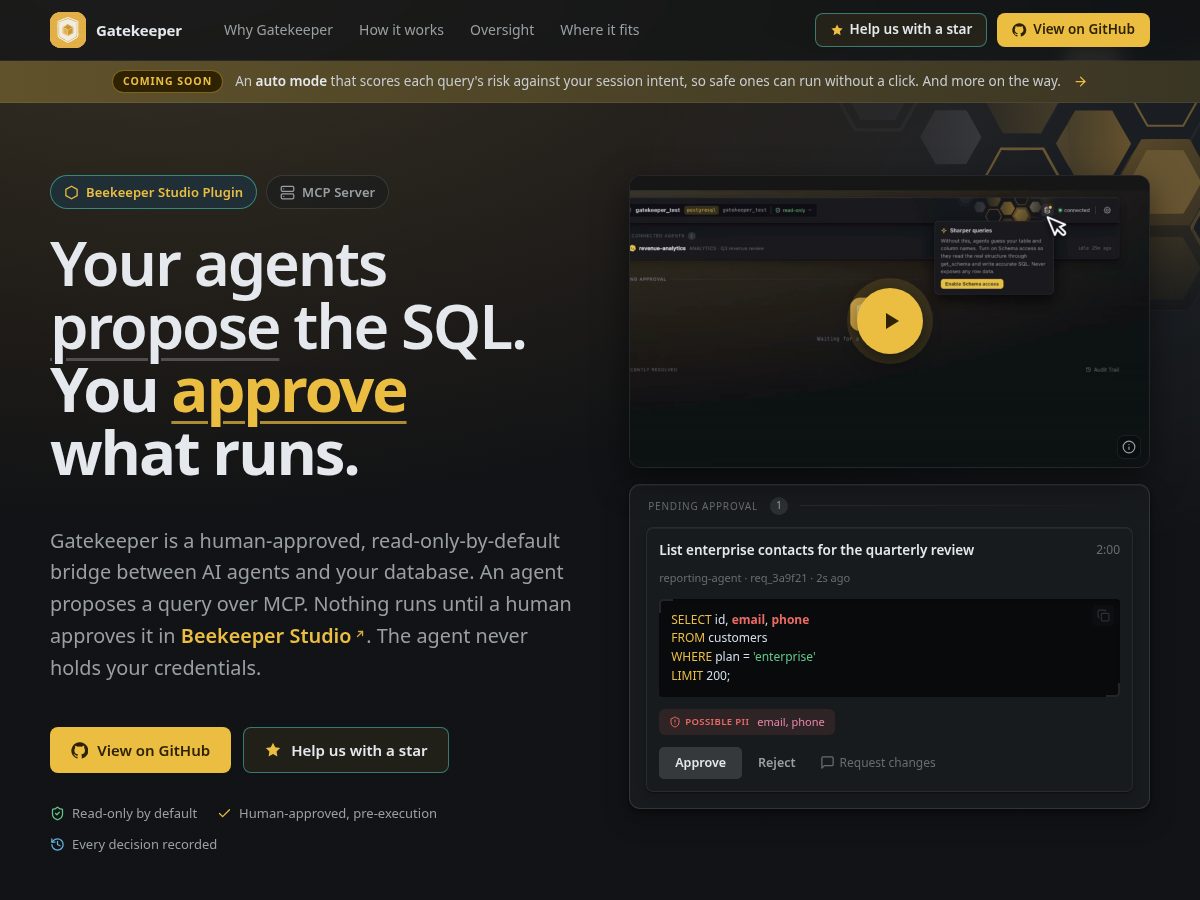Image resolution: width=1200 pixels, height=900 pixels.
Task: Click the 2:00 timer on request card
Action: [1108, 550]
